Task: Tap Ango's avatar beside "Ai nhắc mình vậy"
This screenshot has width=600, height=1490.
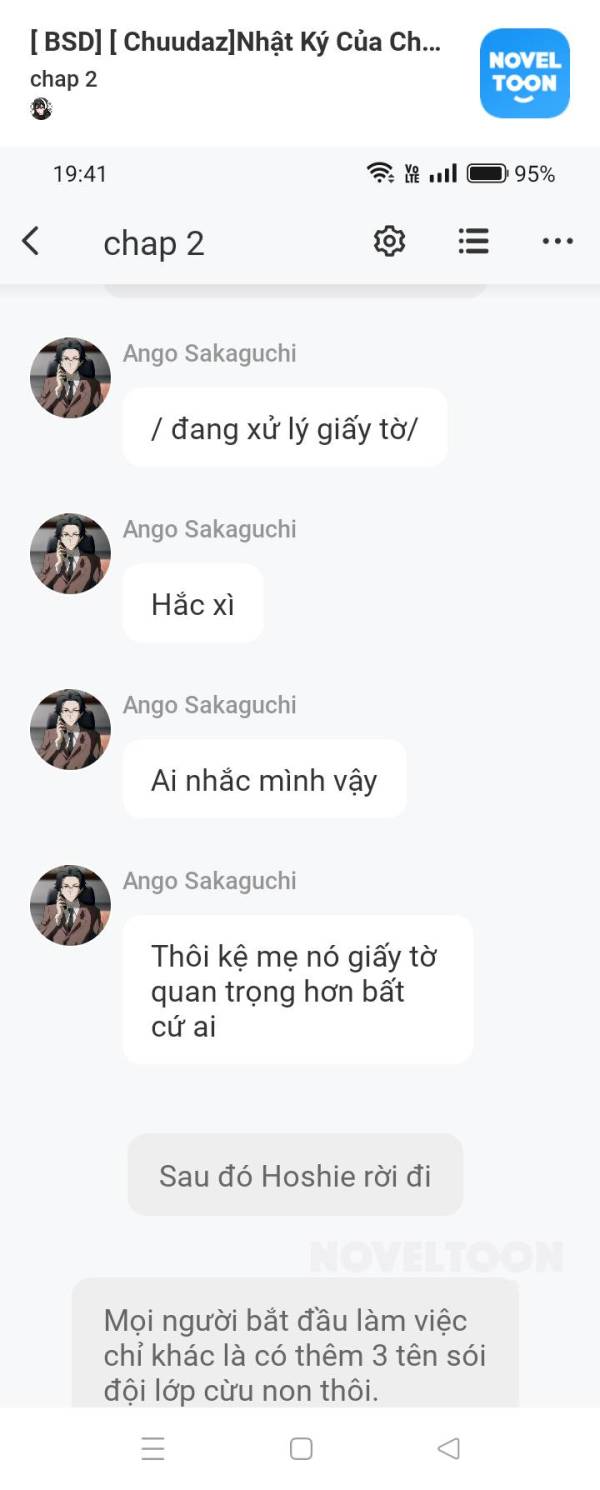Action: 70,729
